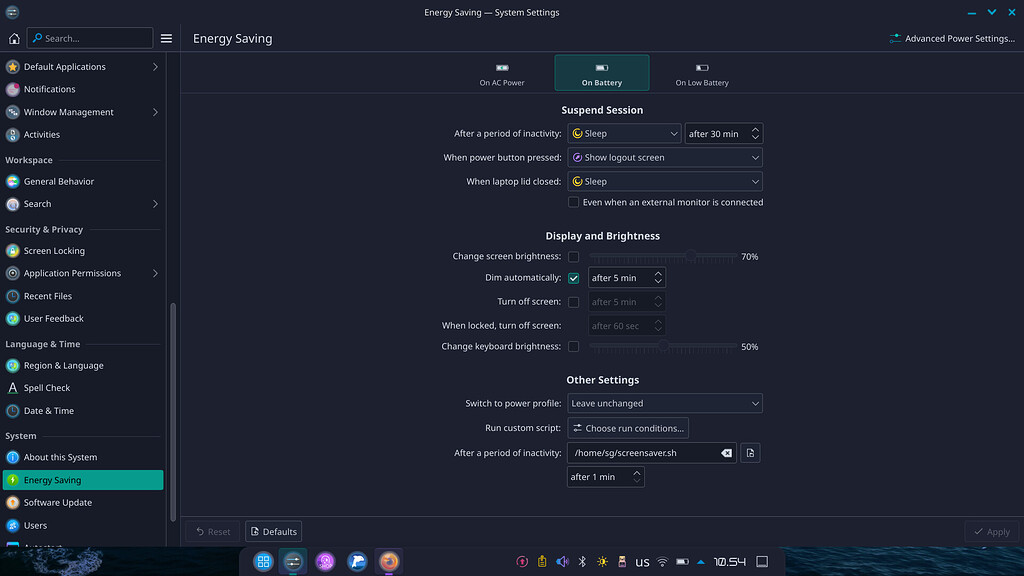Image resolution: width=1024 pixels, height=576 pixels.
Task: Click the Defaults button
Action: [x=273, y=531]
